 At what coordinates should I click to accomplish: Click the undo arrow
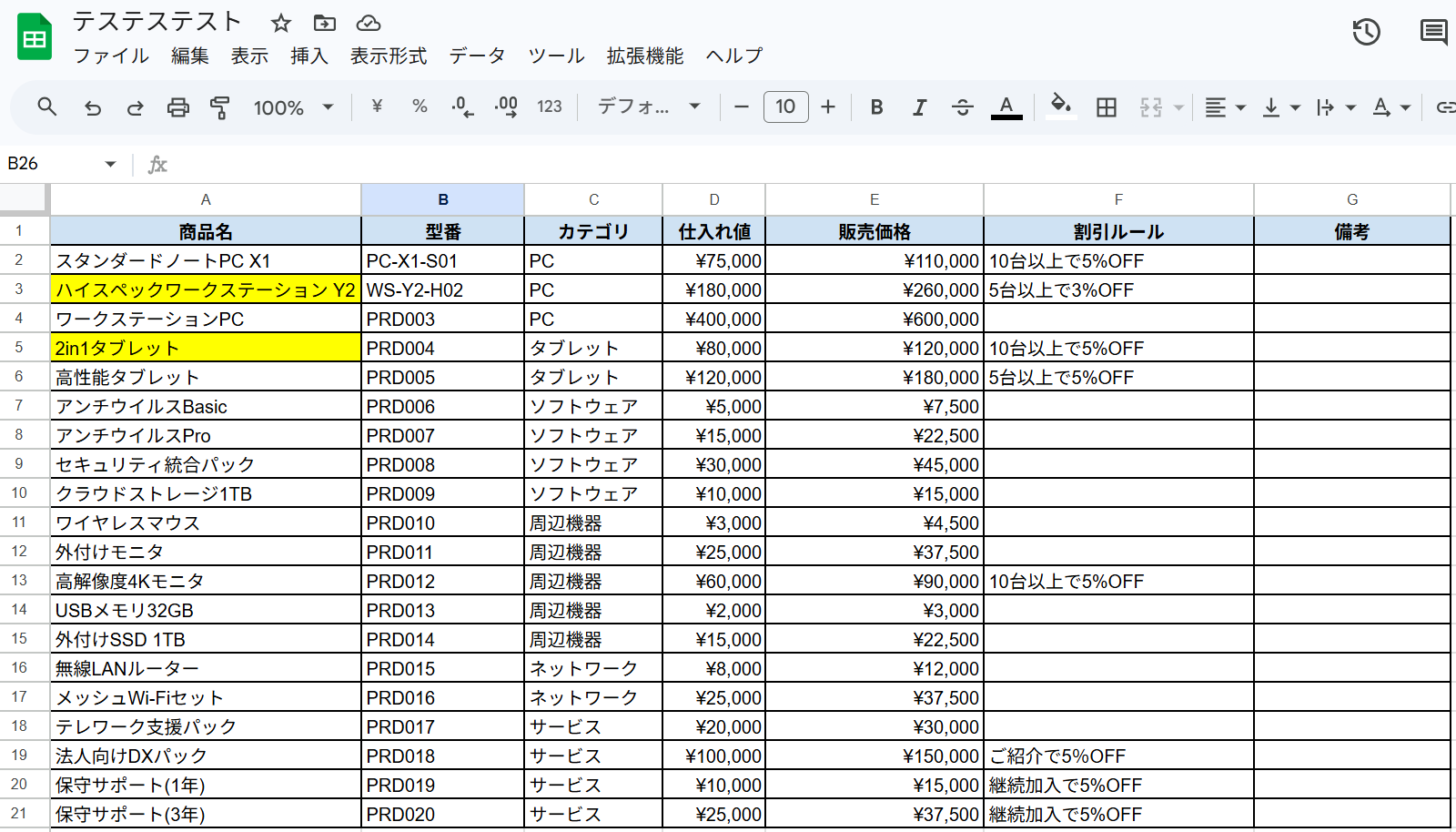[92, 107]
